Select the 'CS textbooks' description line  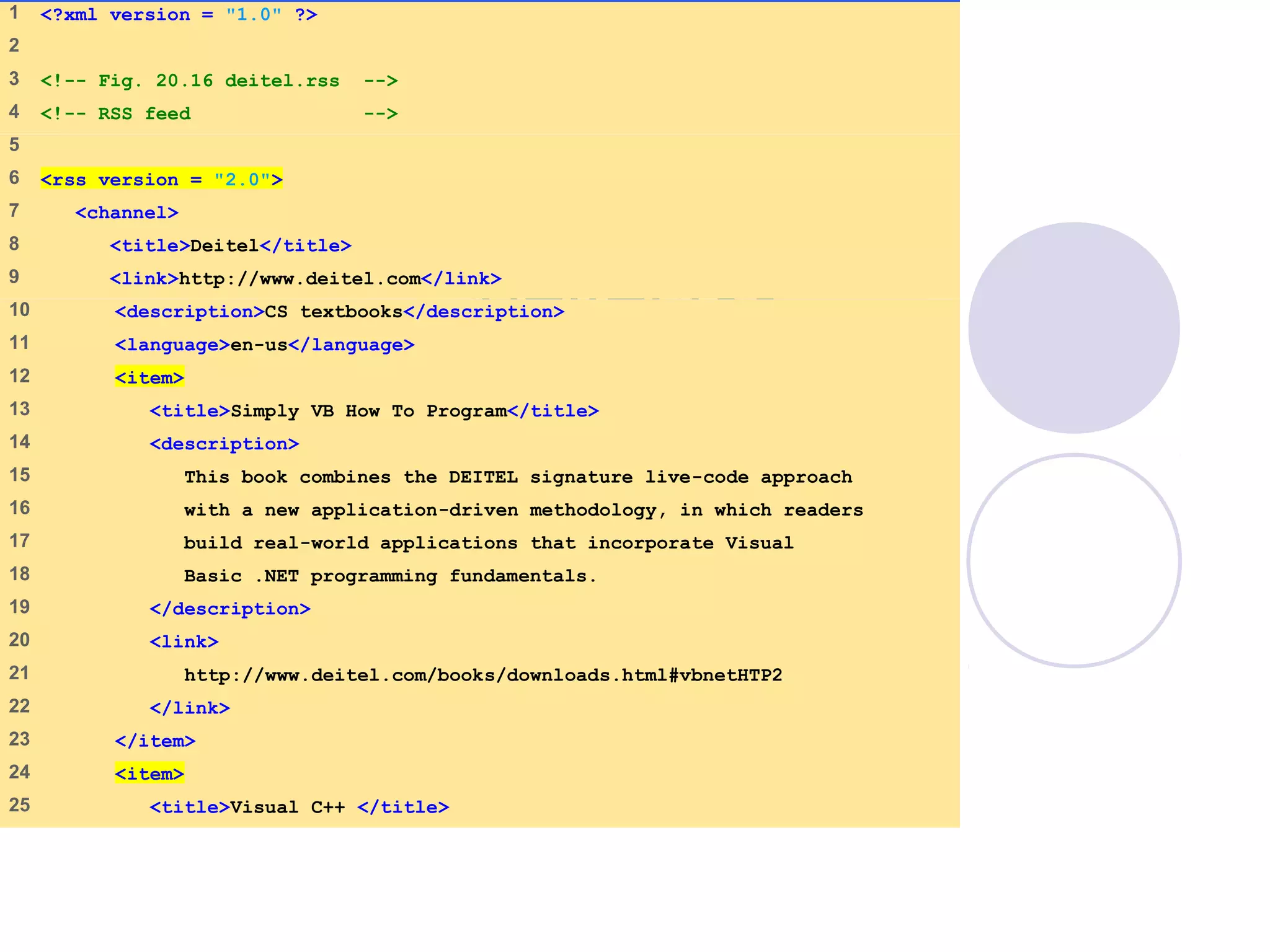[x=340, y=311]
